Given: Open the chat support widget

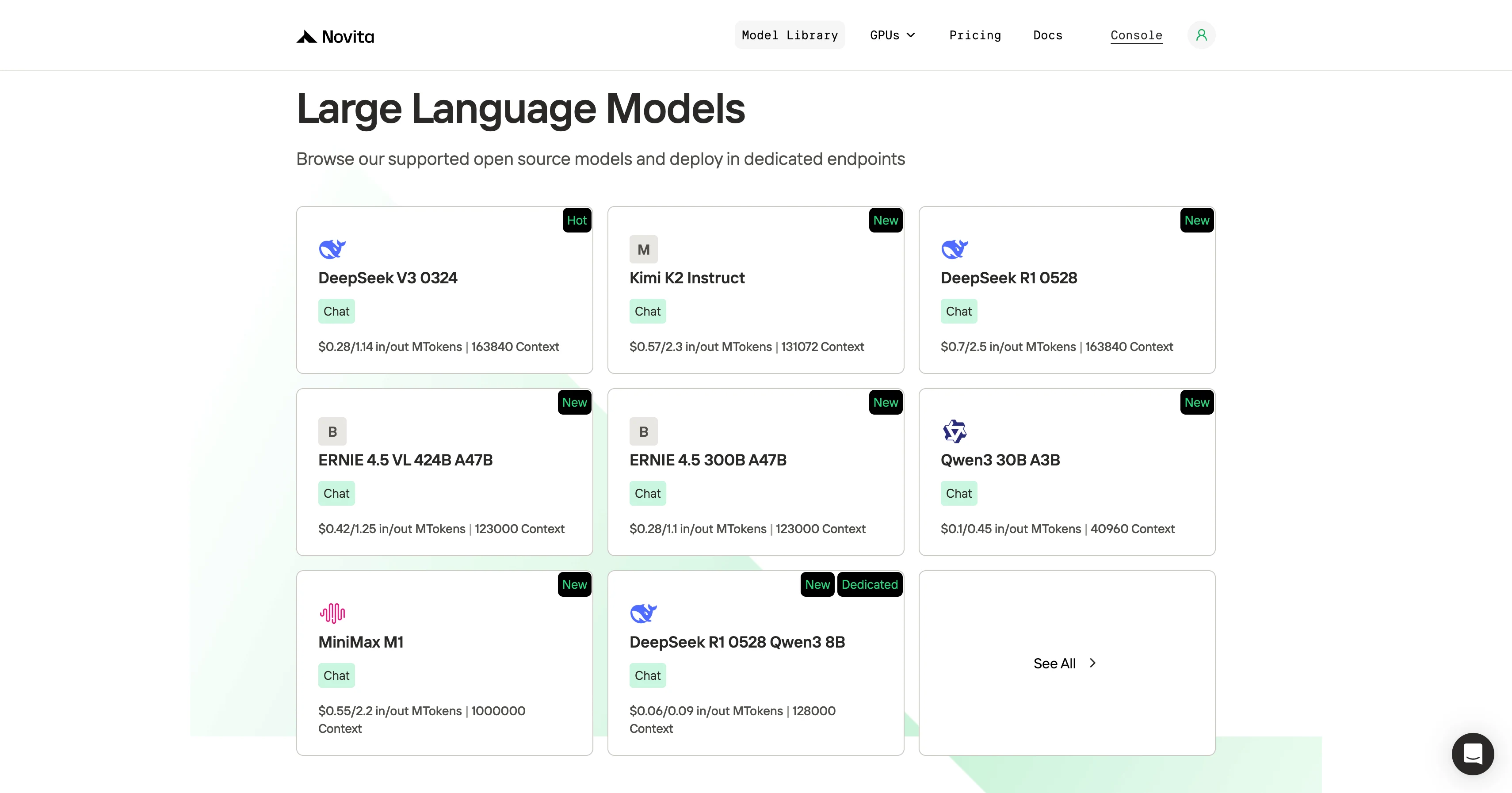Looking at the screenshot, I should (1473, 754).
